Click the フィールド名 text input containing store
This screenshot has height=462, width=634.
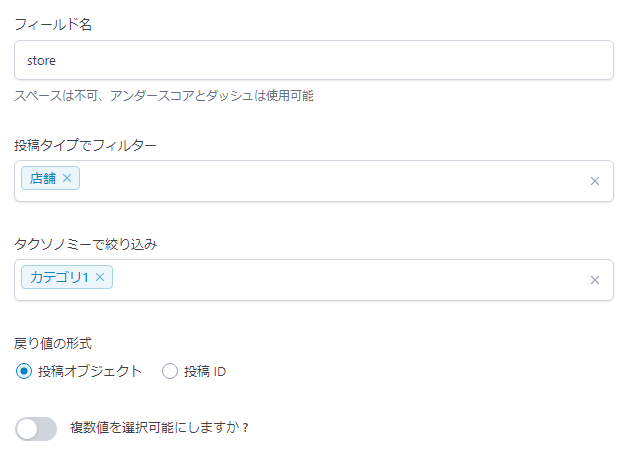coord(313,60)
